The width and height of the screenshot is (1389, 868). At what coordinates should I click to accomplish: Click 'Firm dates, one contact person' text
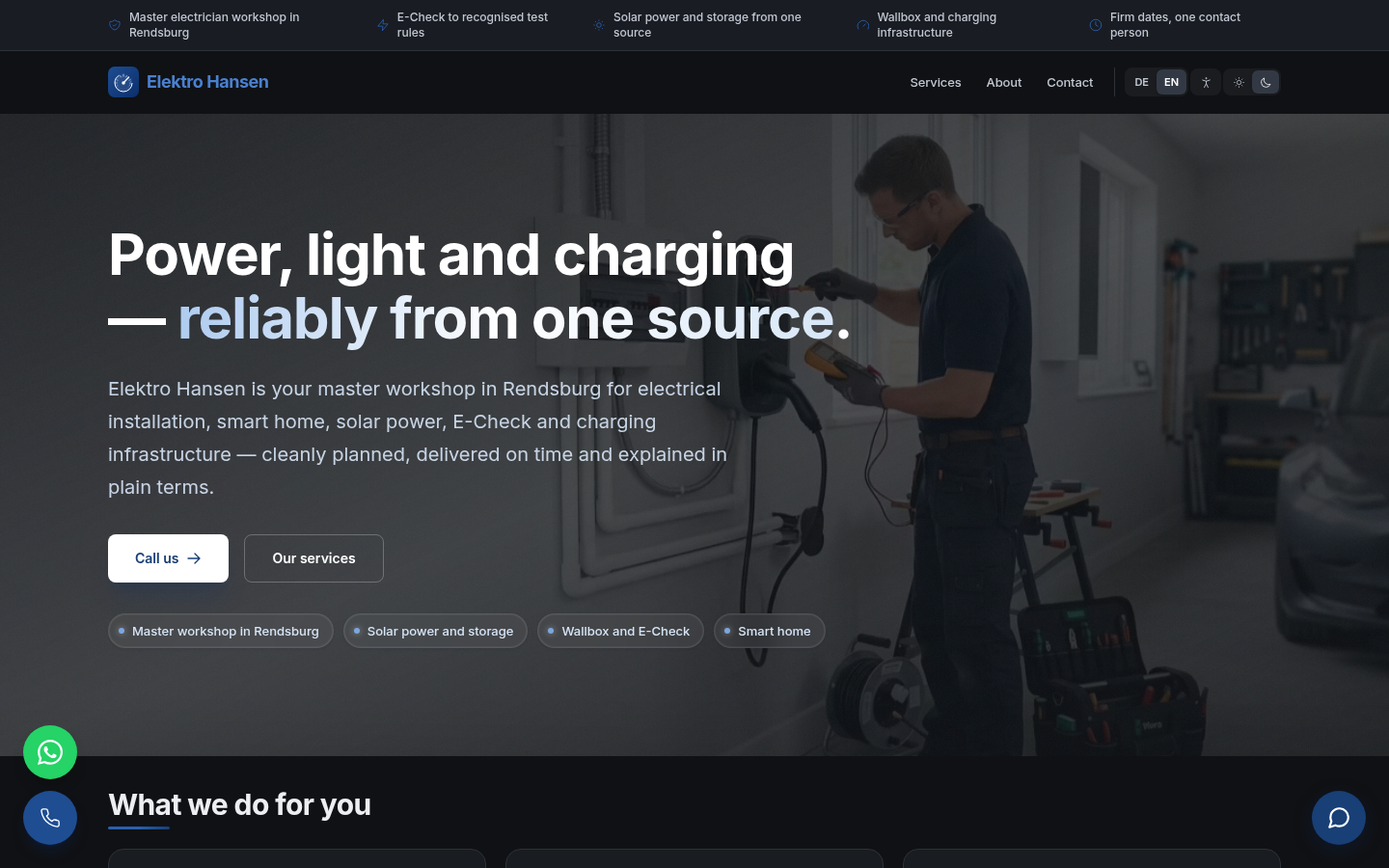(1175, 25)
